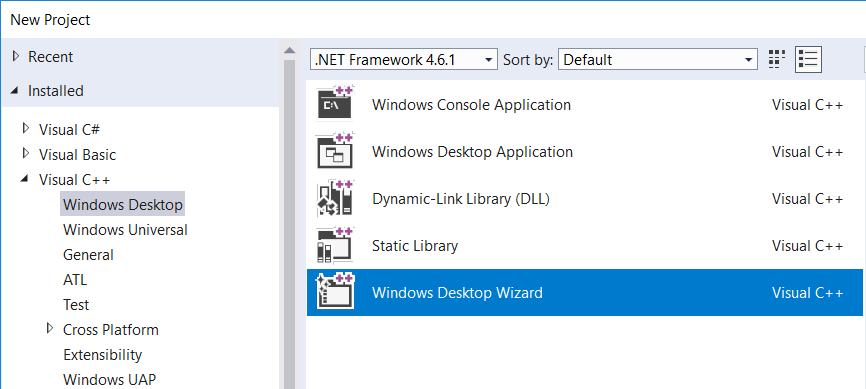Select the Test category
This screenshot has width=866, height=389.
(x=76, y=304)
